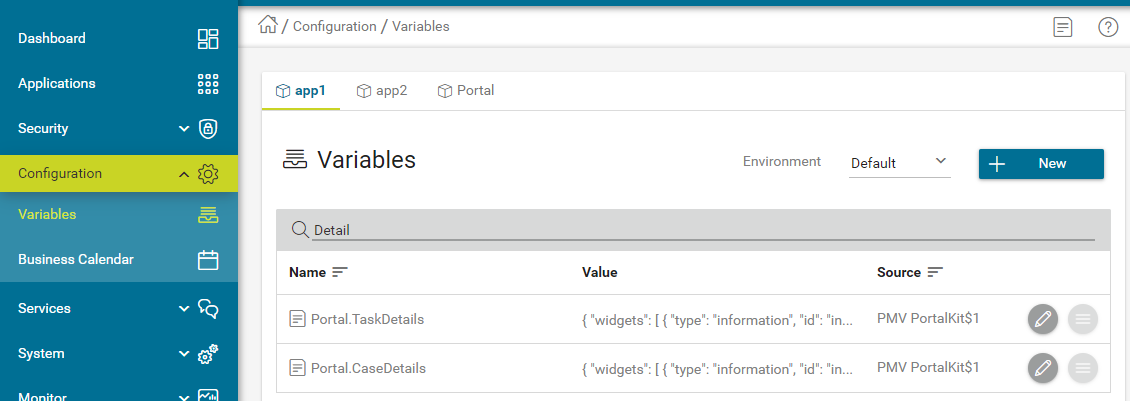
Task: Expand the Security menu section
Action: coord(184,128)
